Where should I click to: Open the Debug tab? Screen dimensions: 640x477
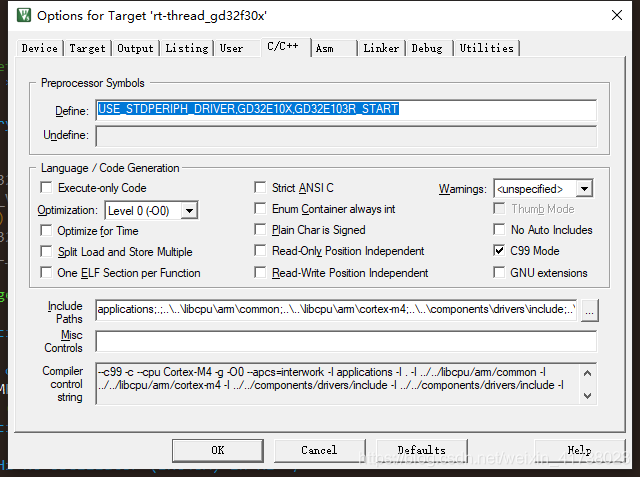(x=427, y=48)
